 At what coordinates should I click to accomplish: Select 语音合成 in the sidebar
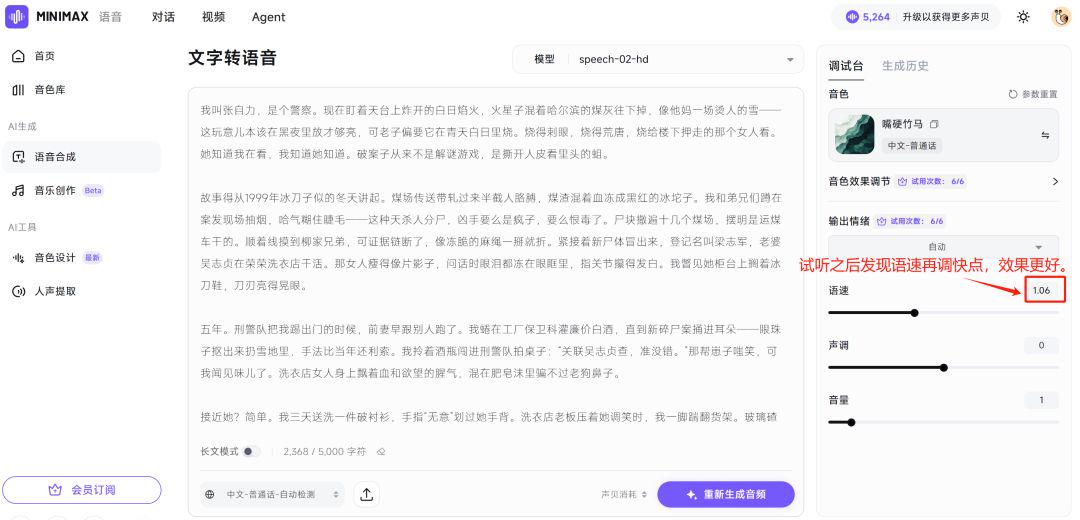pos(81,157)
